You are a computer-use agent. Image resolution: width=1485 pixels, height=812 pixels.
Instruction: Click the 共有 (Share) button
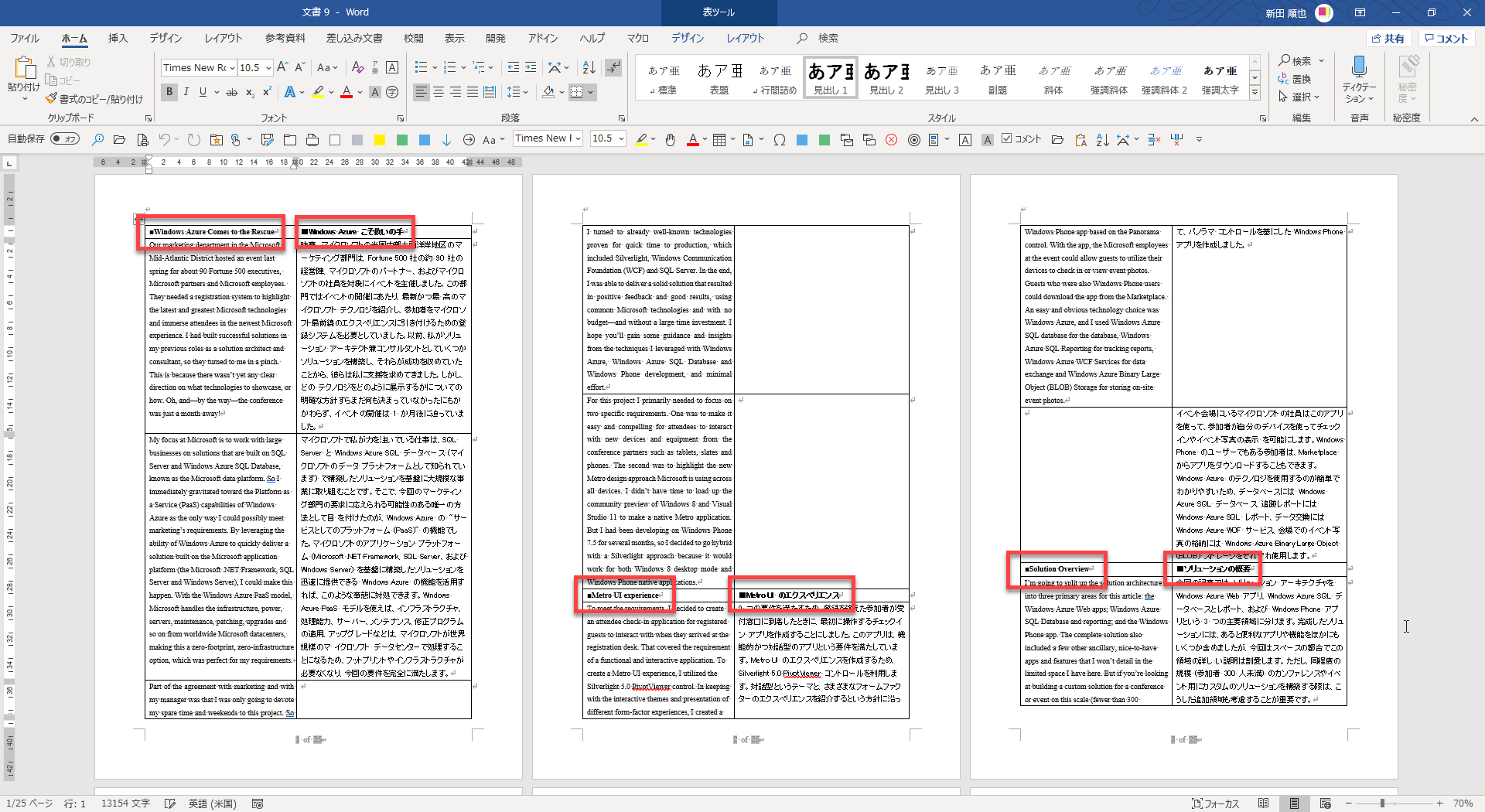pyautogui.click(x=1388, y=38)
